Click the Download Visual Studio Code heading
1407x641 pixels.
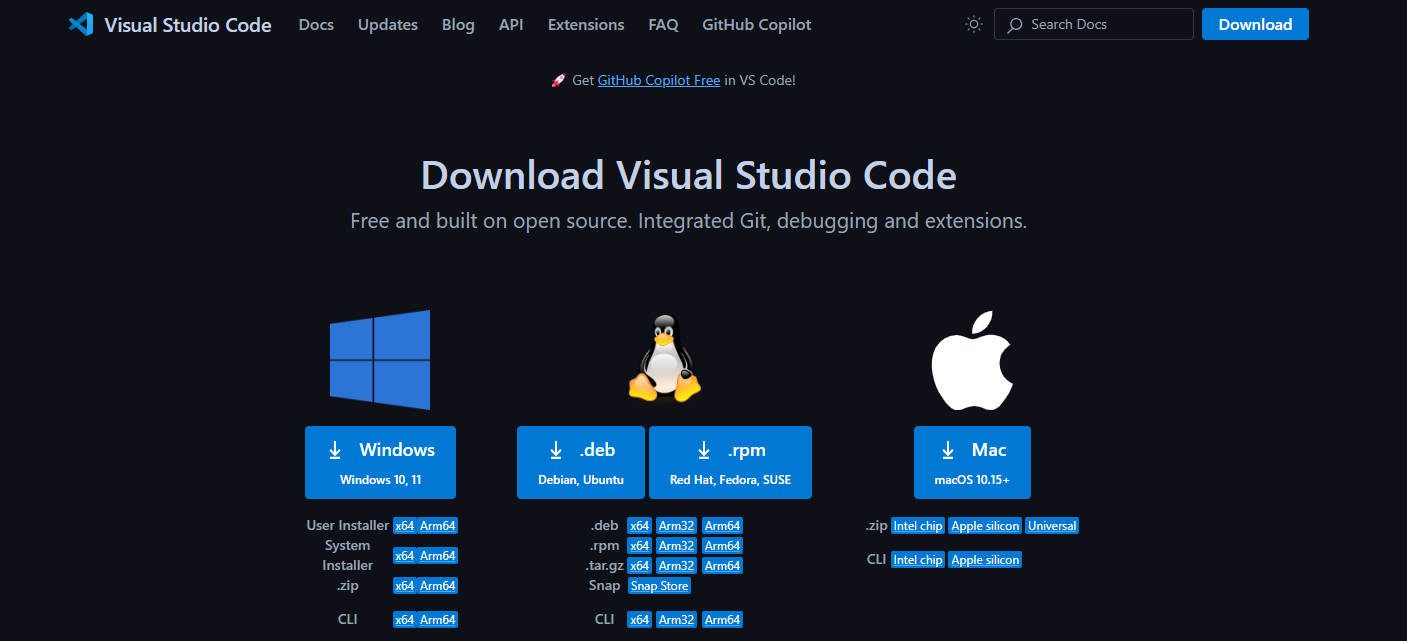689,176
